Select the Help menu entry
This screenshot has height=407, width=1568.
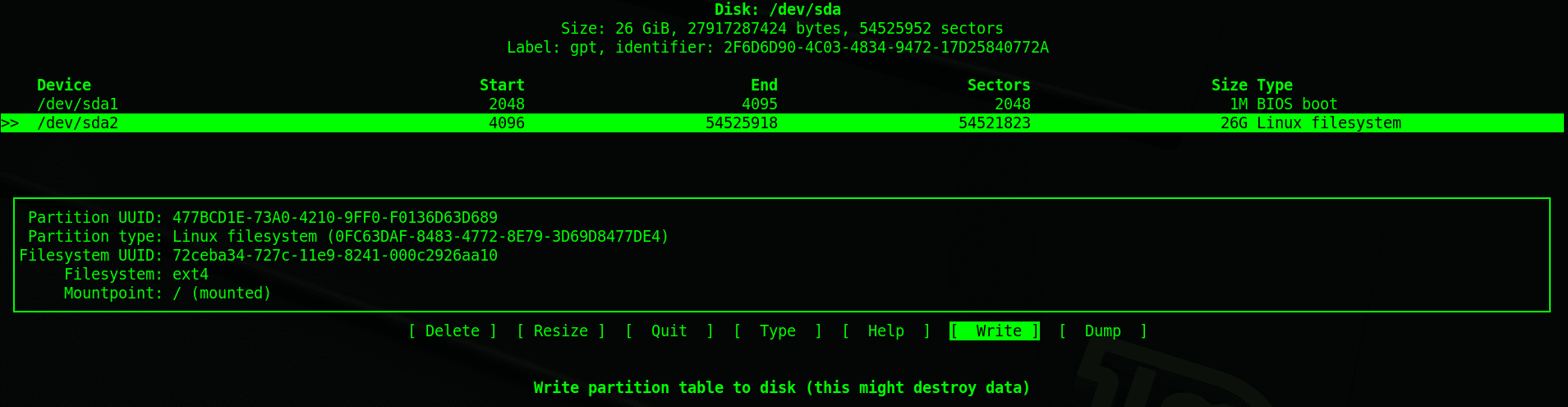pyautogui.click(x=885, y=331)
